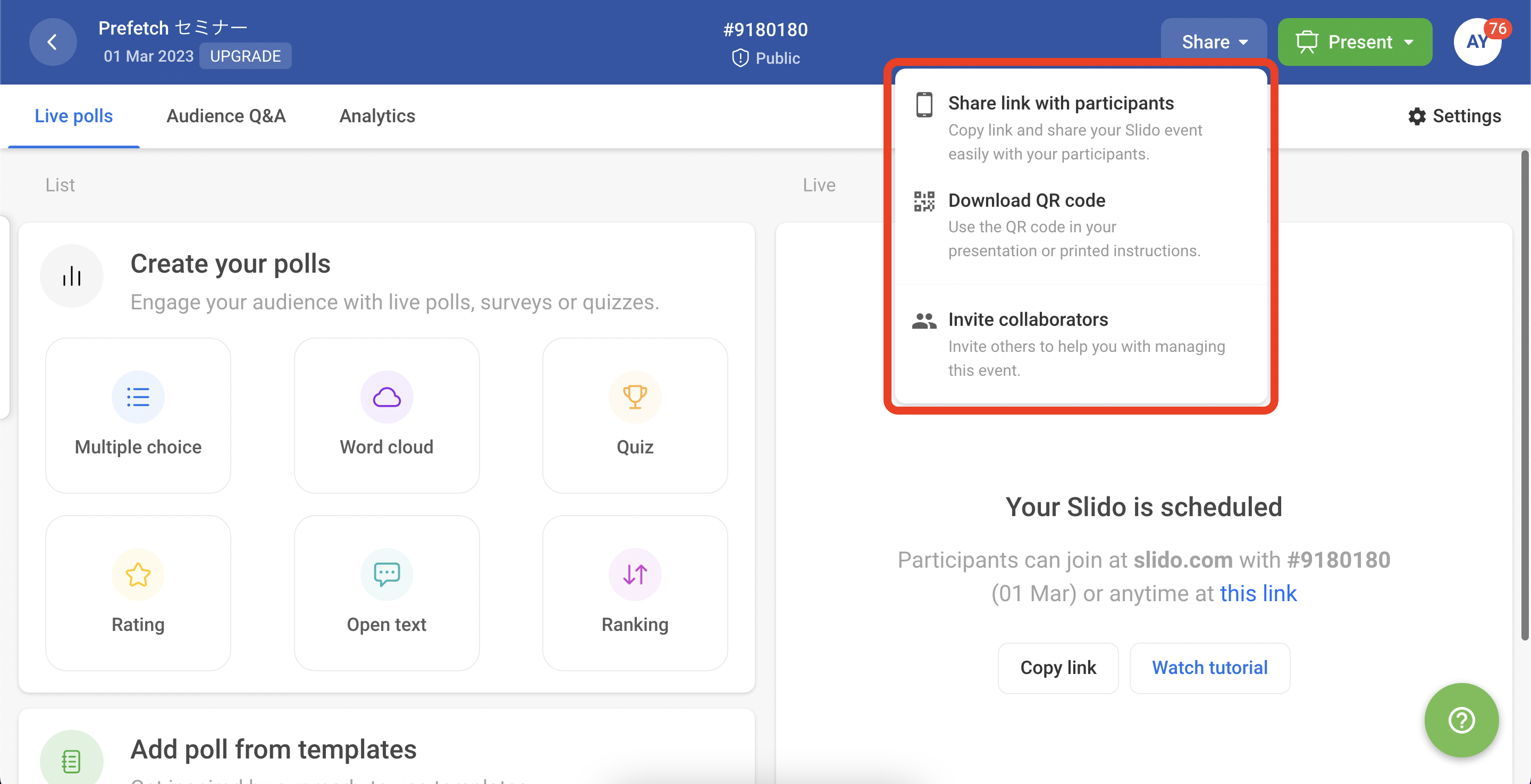The height and width of the screenshot is (784, 1531).
Task: Switch to the Audience Q&A tab
Action: click(x=226, y=116)
